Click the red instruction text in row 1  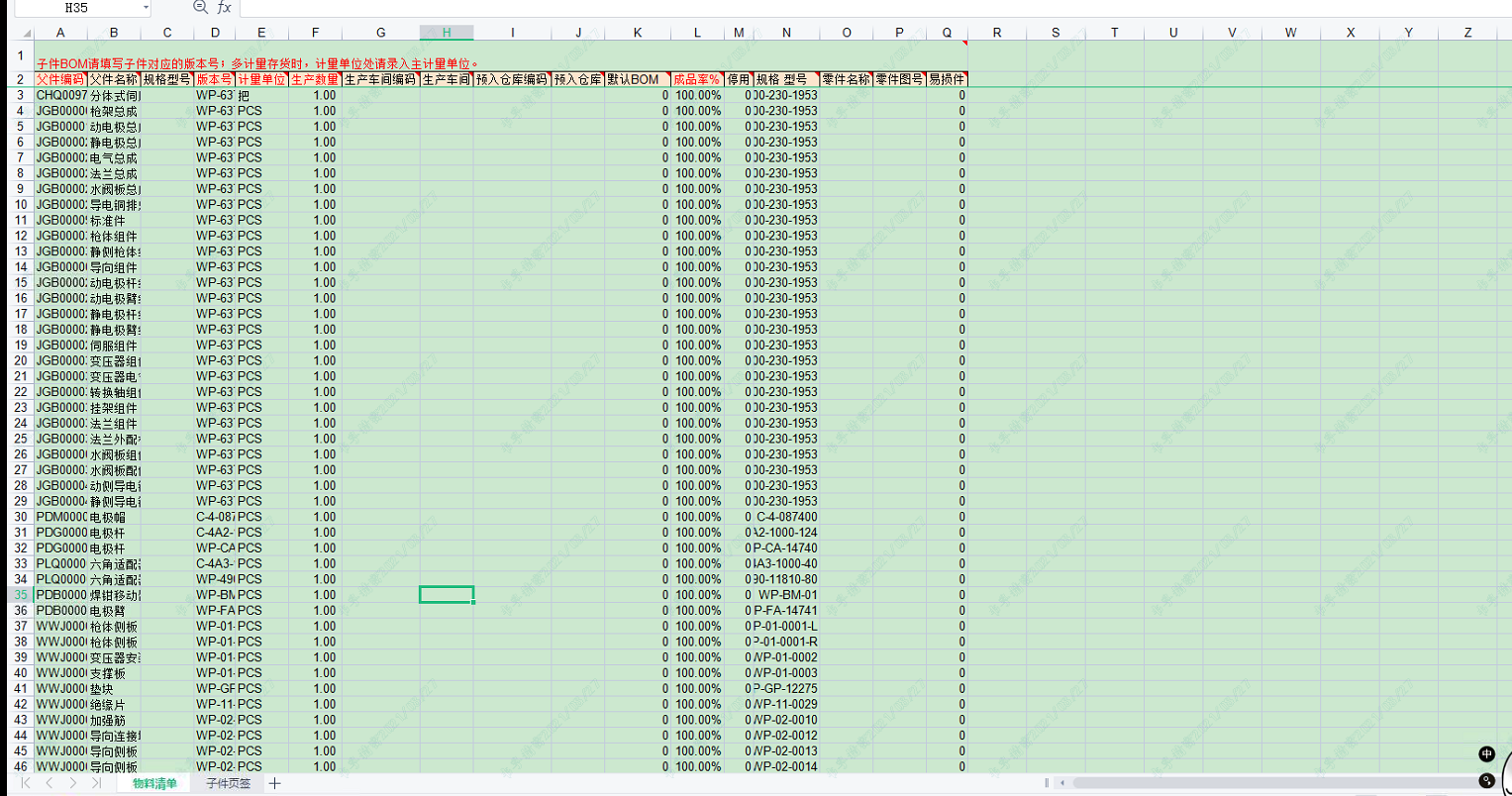click(257, 63)
